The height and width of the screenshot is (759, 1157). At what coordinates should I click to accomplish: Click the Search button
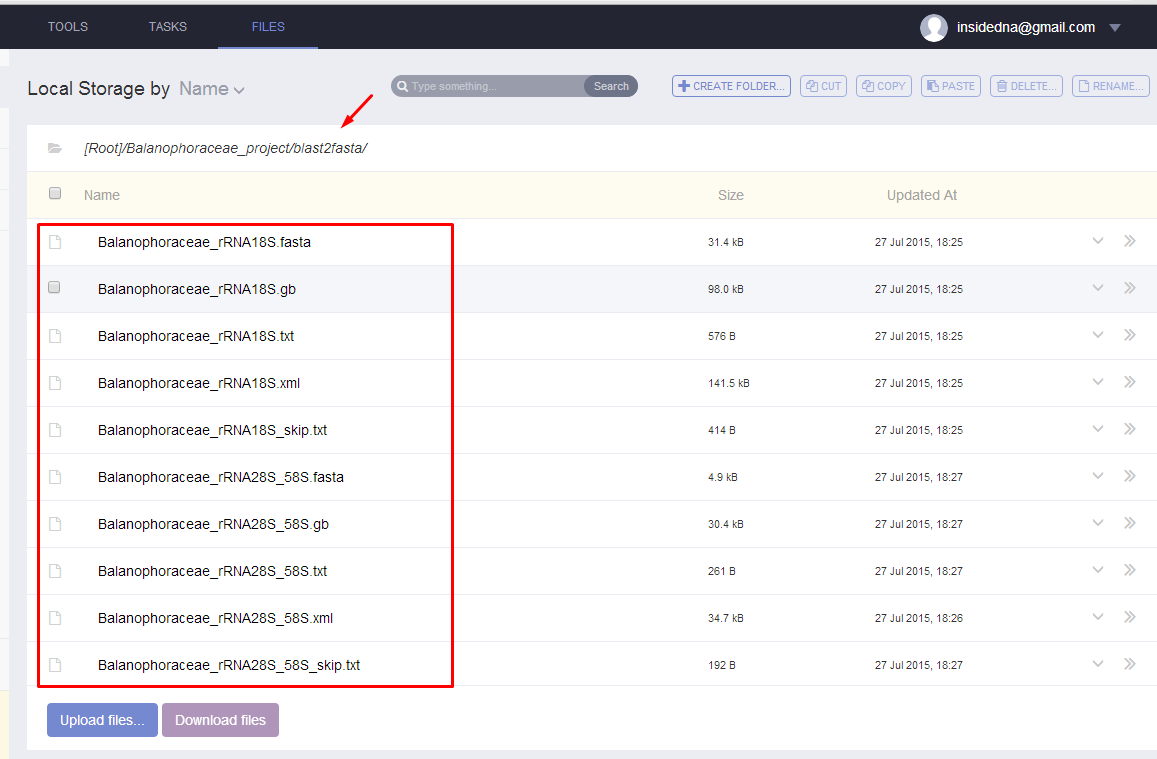[x=611, y=86]
